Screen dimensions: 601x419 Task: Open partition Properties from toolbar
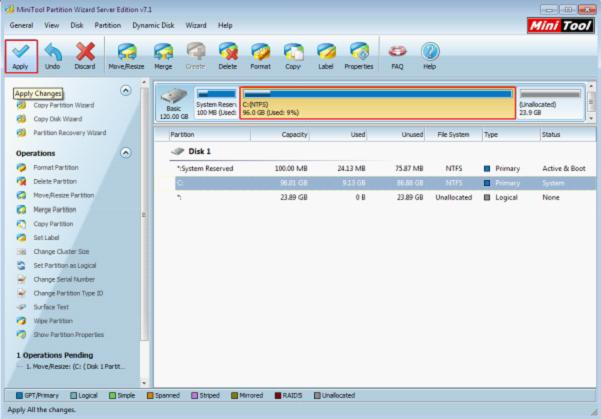coord(359,56)
